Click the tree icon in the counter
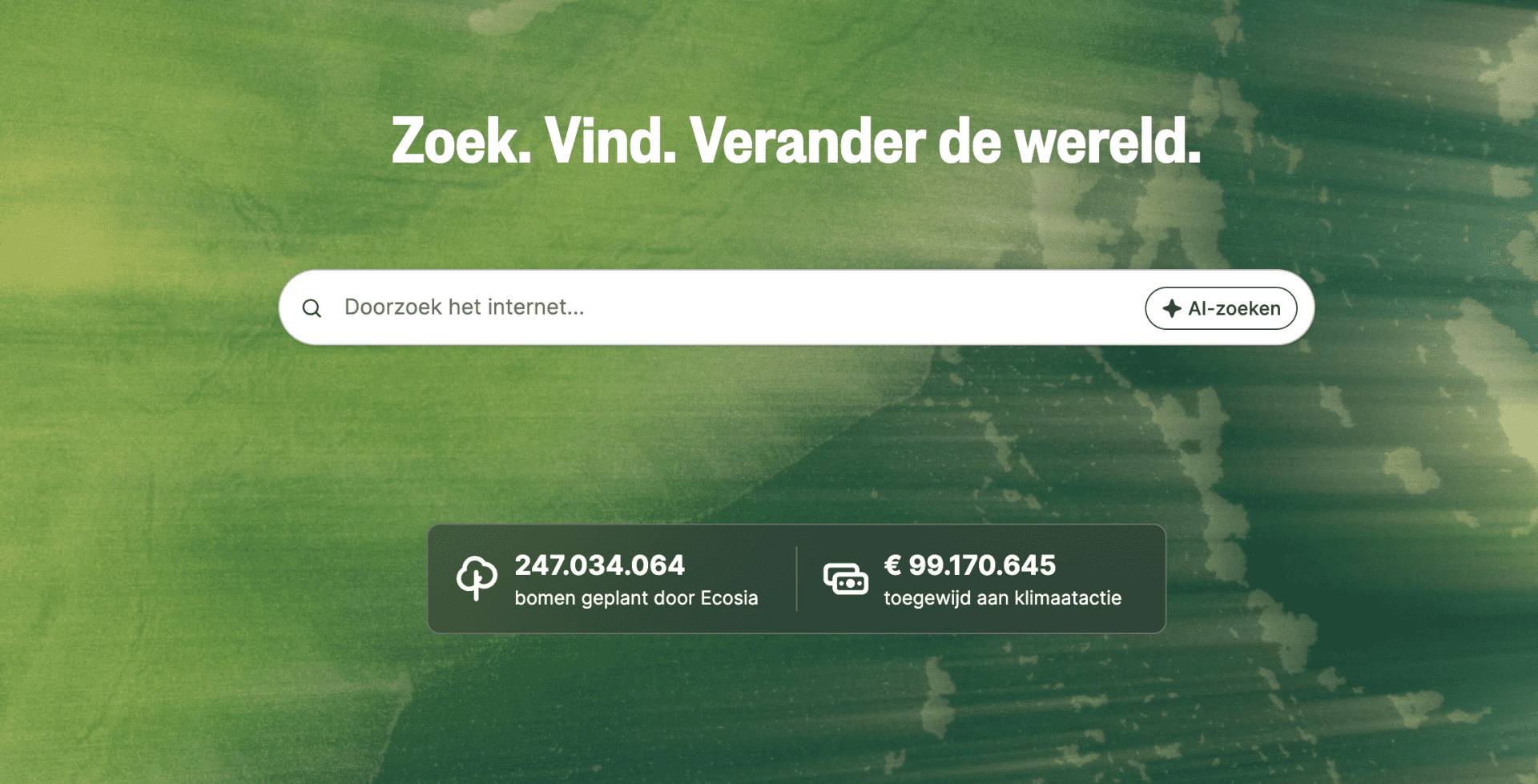1538x784 pixels. click(477, 578)
